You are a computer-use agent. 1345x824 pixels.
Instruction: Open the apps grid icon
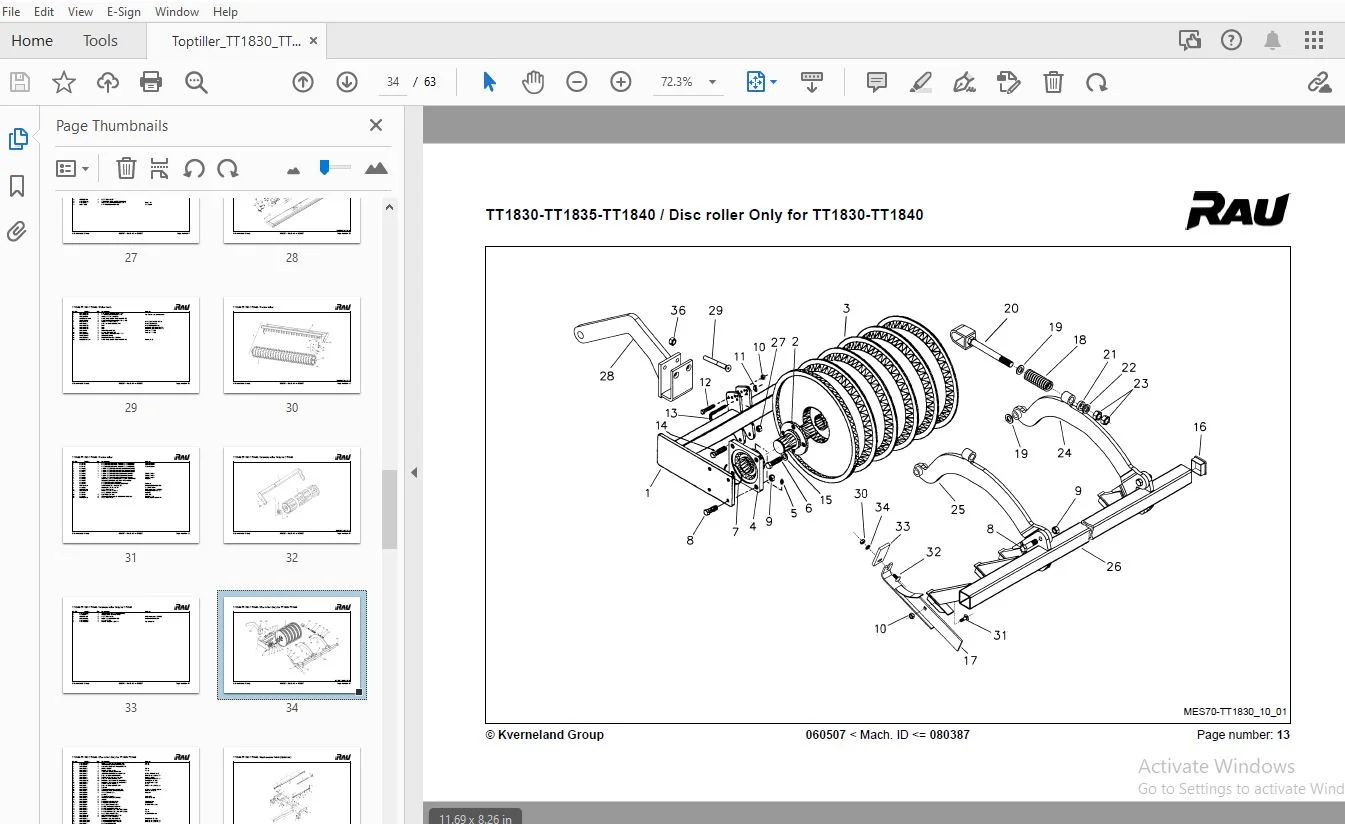1314,40
